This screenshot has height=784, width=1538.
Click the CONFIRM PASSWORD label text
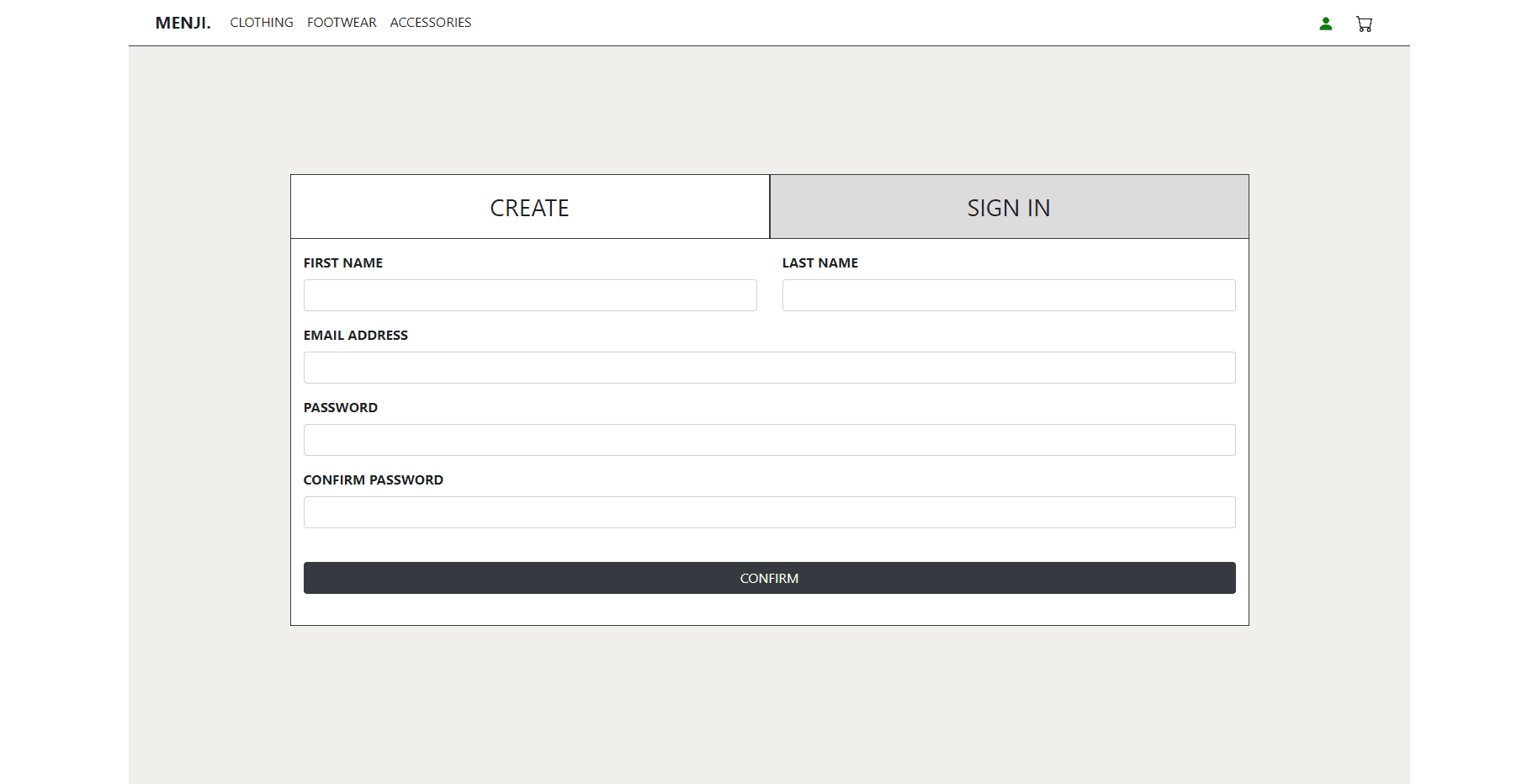(x=373, y=480)
